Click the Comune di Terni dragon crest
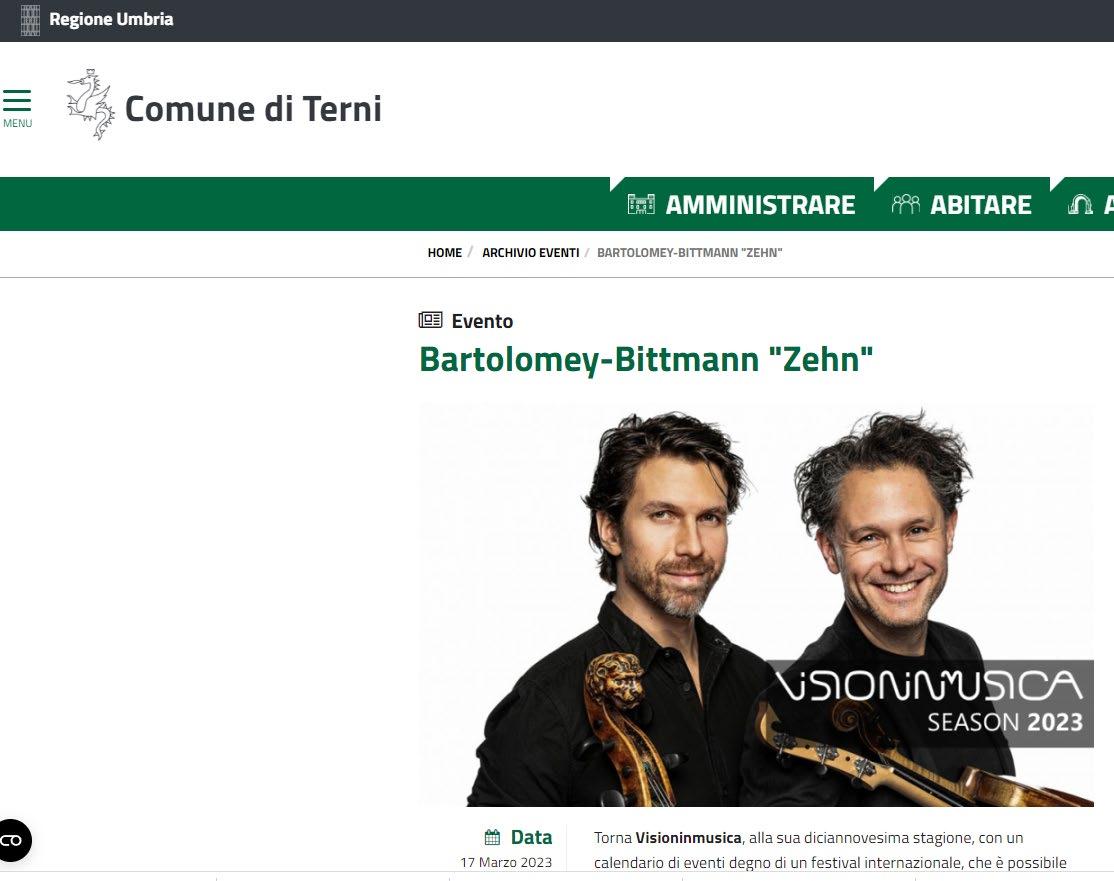The image size is (1114, 881). click(x=90, y=104)
